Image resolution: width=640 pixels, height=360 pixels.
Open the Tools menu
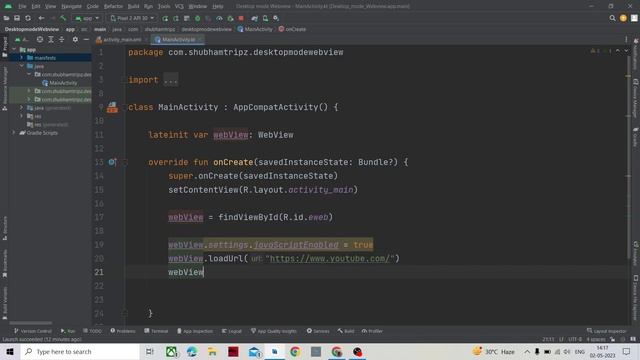pyautogui.click(x=164, y=7)
